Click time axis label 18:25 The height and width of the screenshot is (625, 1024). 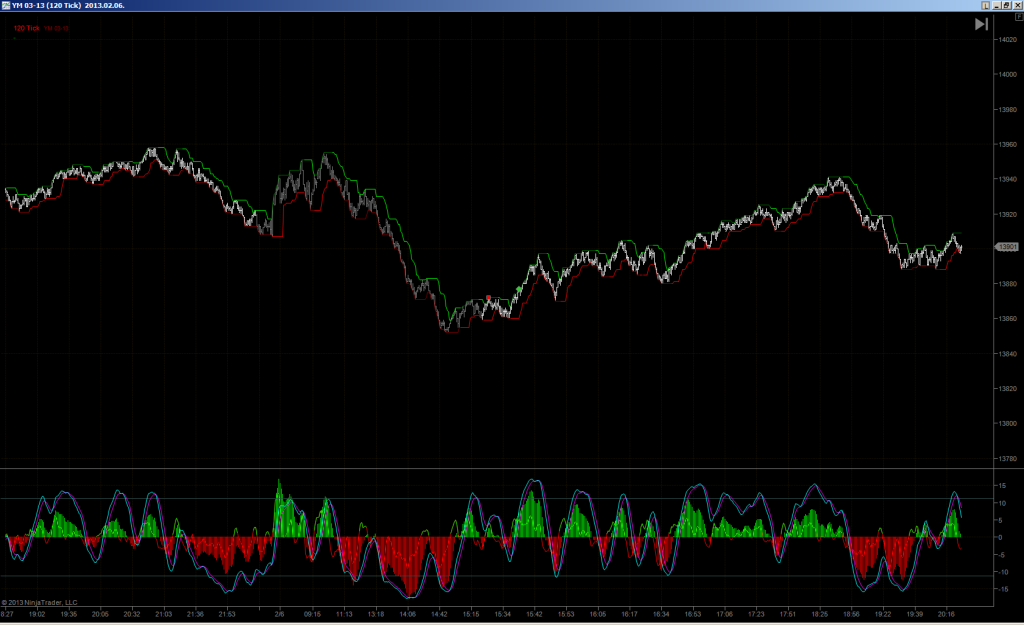click(820, 614)
